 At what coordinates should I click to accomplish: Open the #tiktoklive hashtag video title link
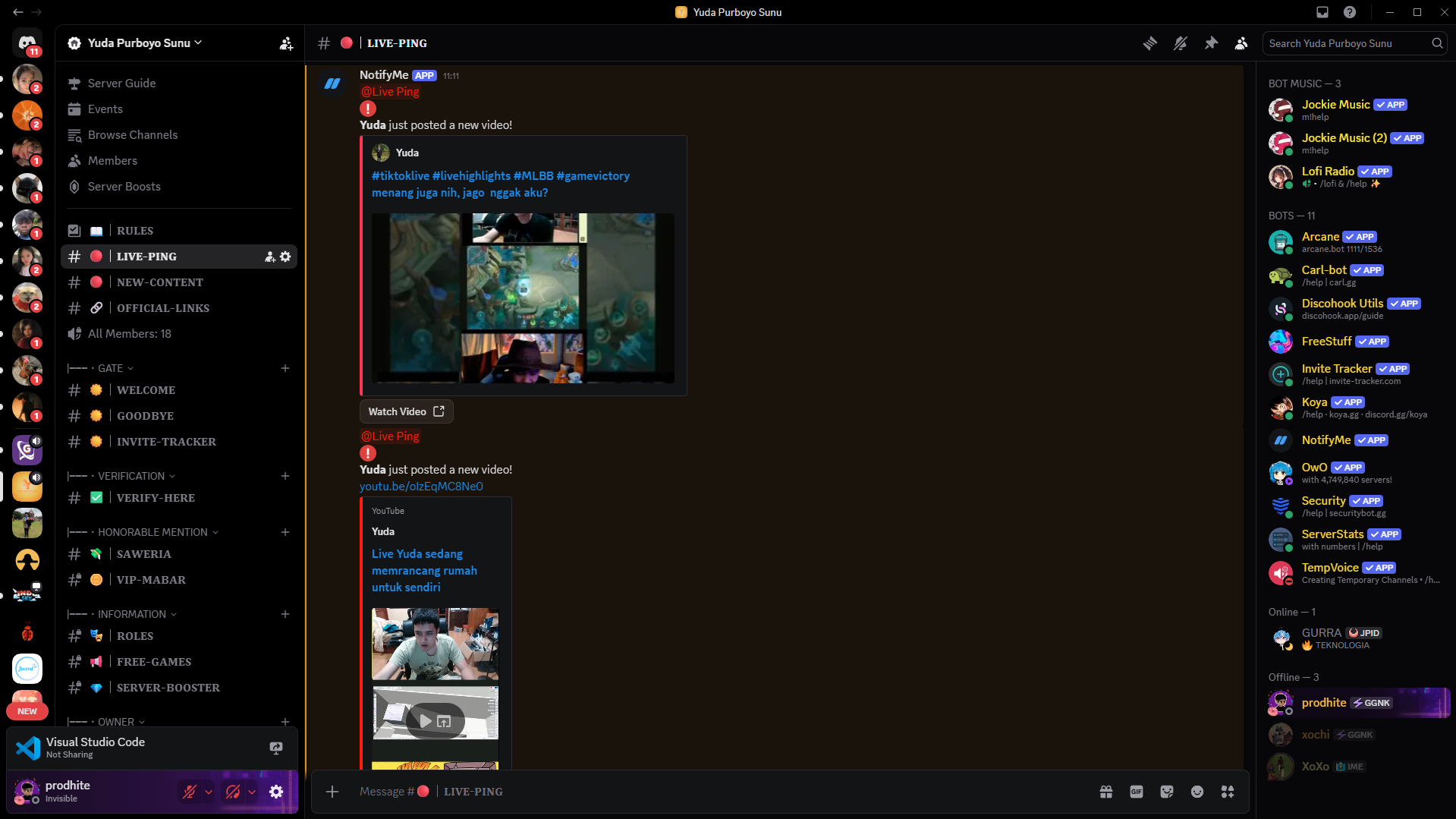pos(501,184)
